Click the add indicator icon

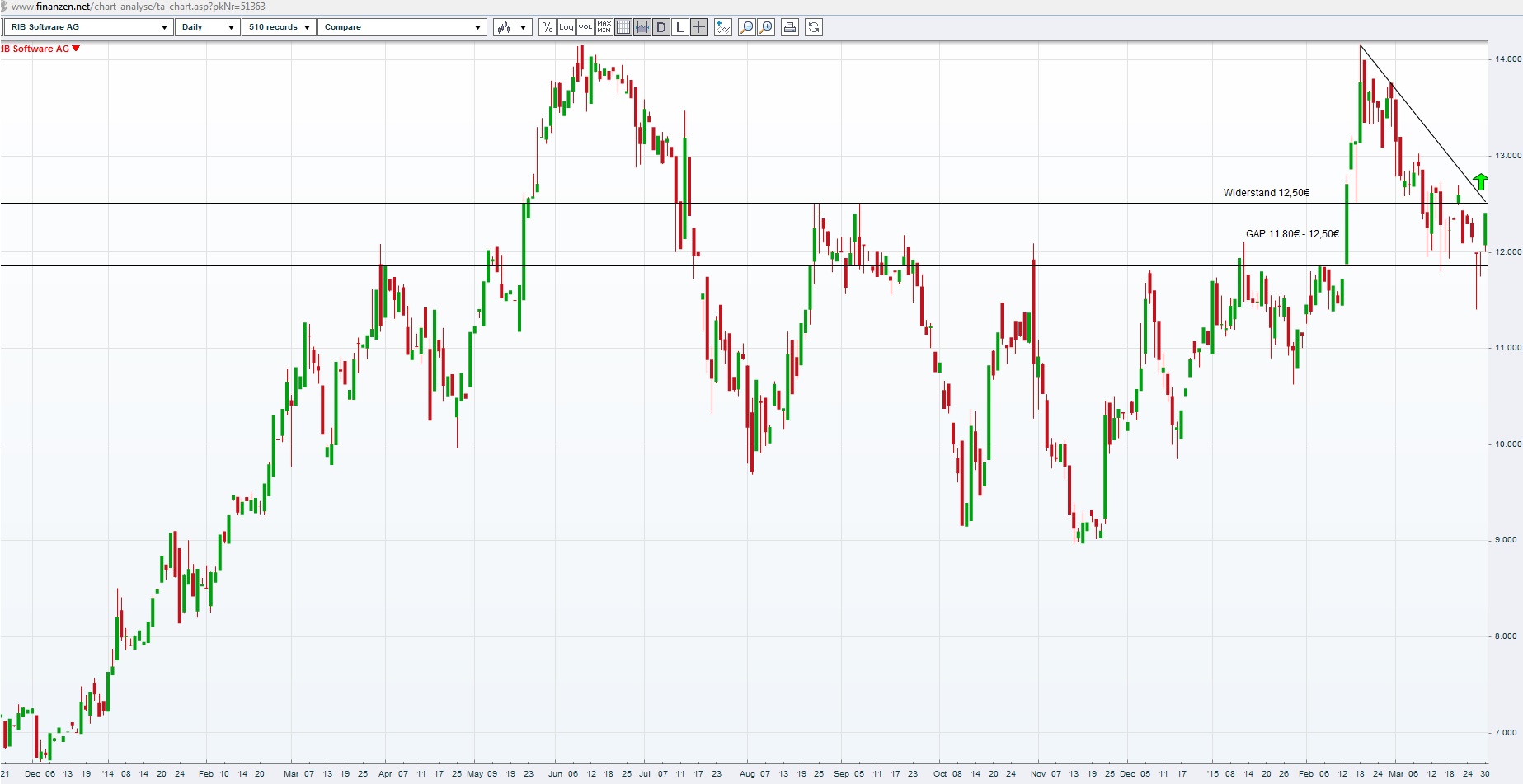723,27
